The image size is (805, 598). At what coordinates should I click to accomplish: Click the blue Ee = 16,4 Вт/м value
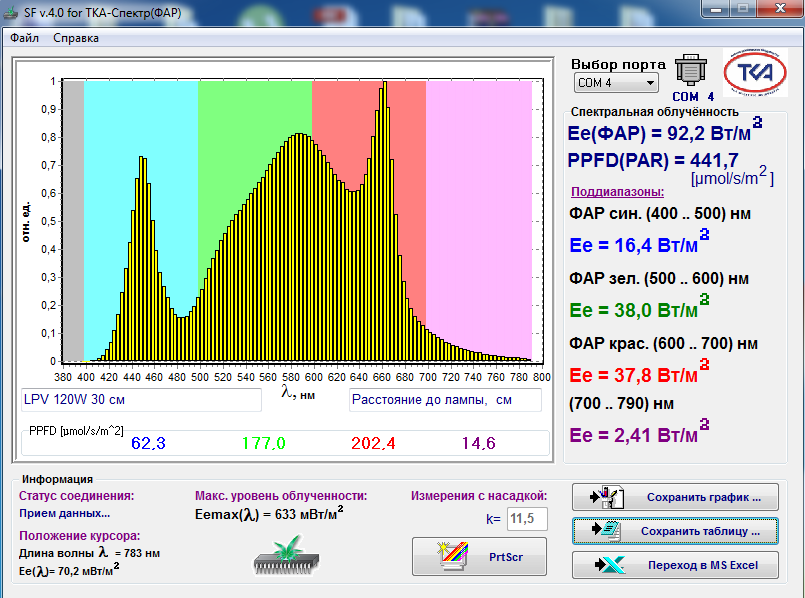coord(639,243)
